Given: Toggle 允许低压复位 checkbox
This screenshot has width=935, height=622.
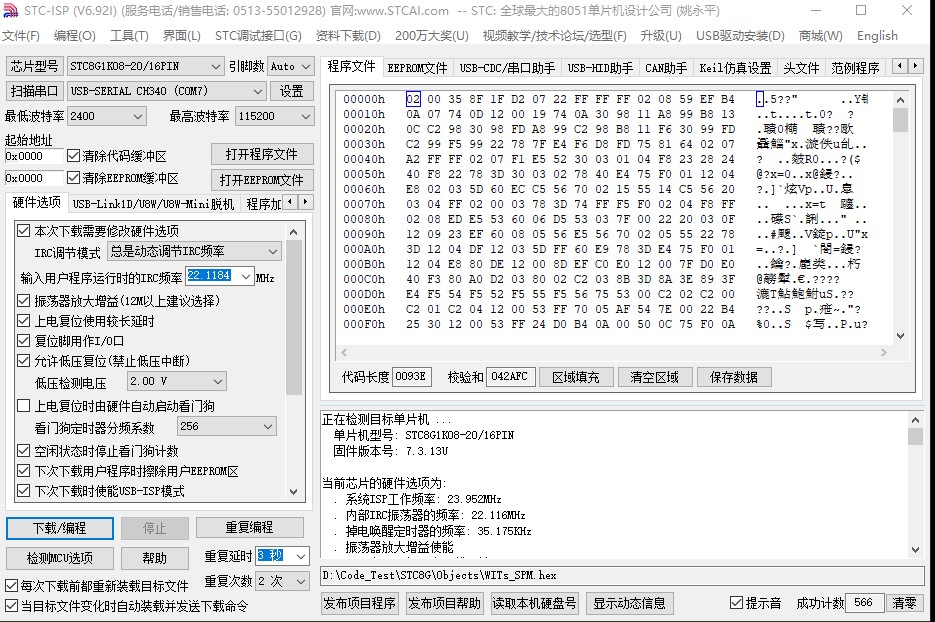Looking at the screenshot, I should 24,361.
